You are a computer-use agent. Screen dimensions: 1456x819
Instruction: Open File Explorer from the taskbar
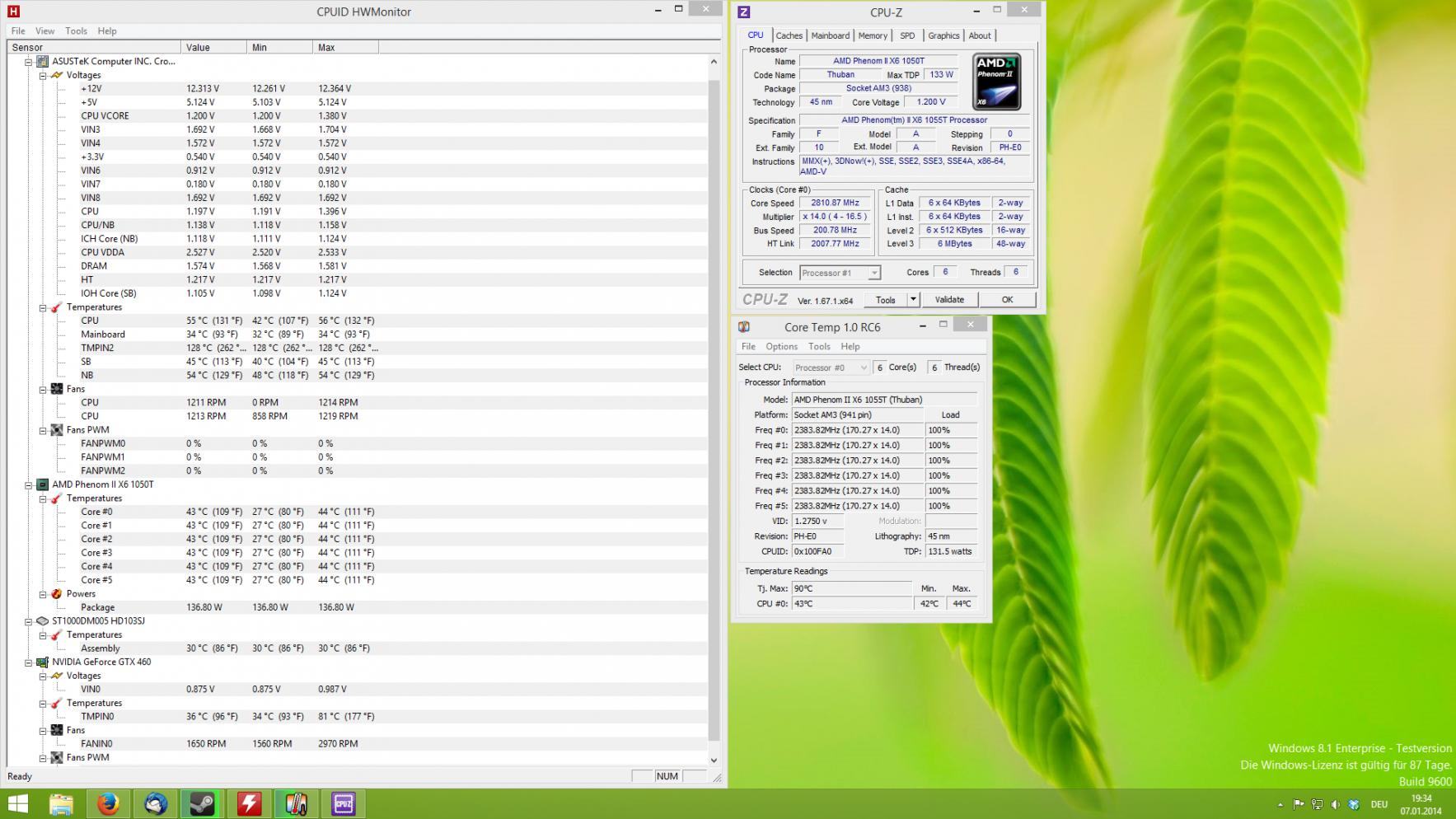pyautogui.click(x=61, y=803)
